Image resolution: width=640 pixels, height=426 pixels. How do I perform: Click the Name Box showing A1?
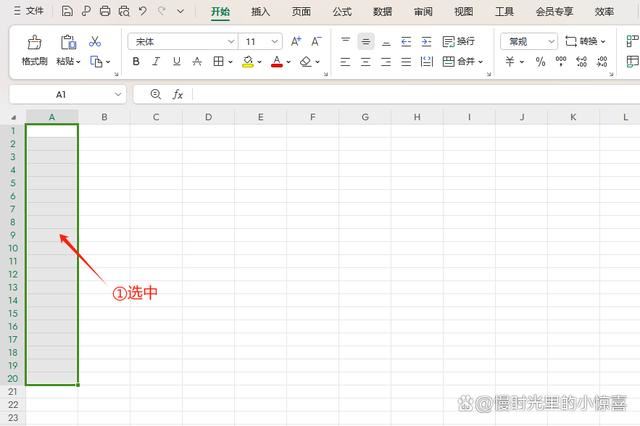[x=68, y=95]
